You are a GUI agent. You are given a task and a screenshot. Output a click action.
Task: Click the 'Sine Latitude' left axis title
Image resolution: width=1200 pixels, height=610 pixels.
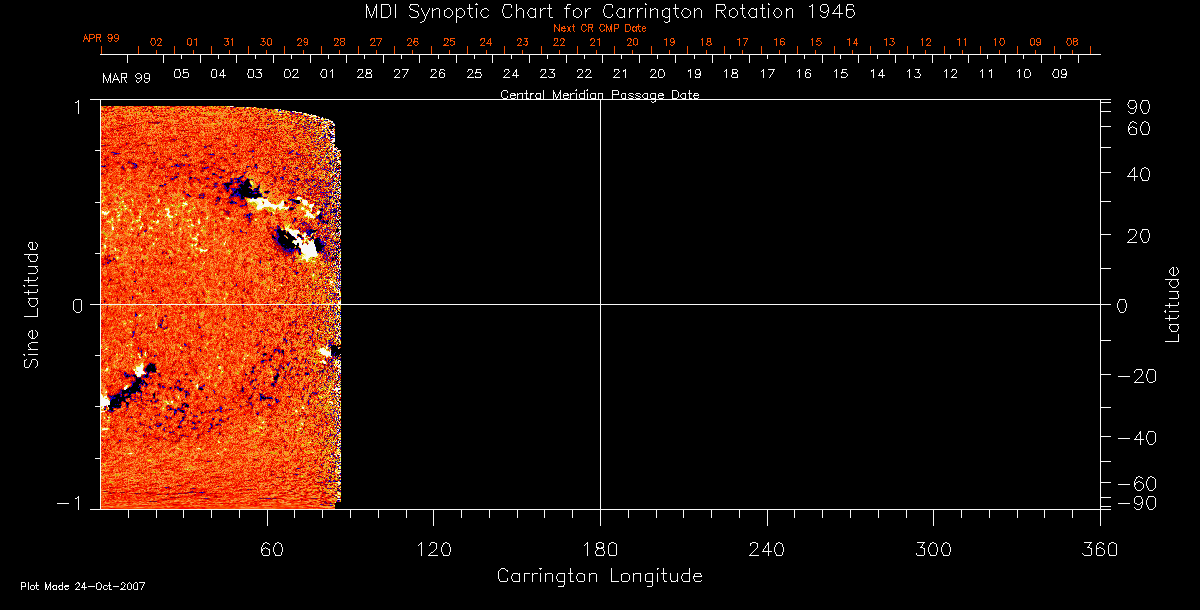[32, 304]
